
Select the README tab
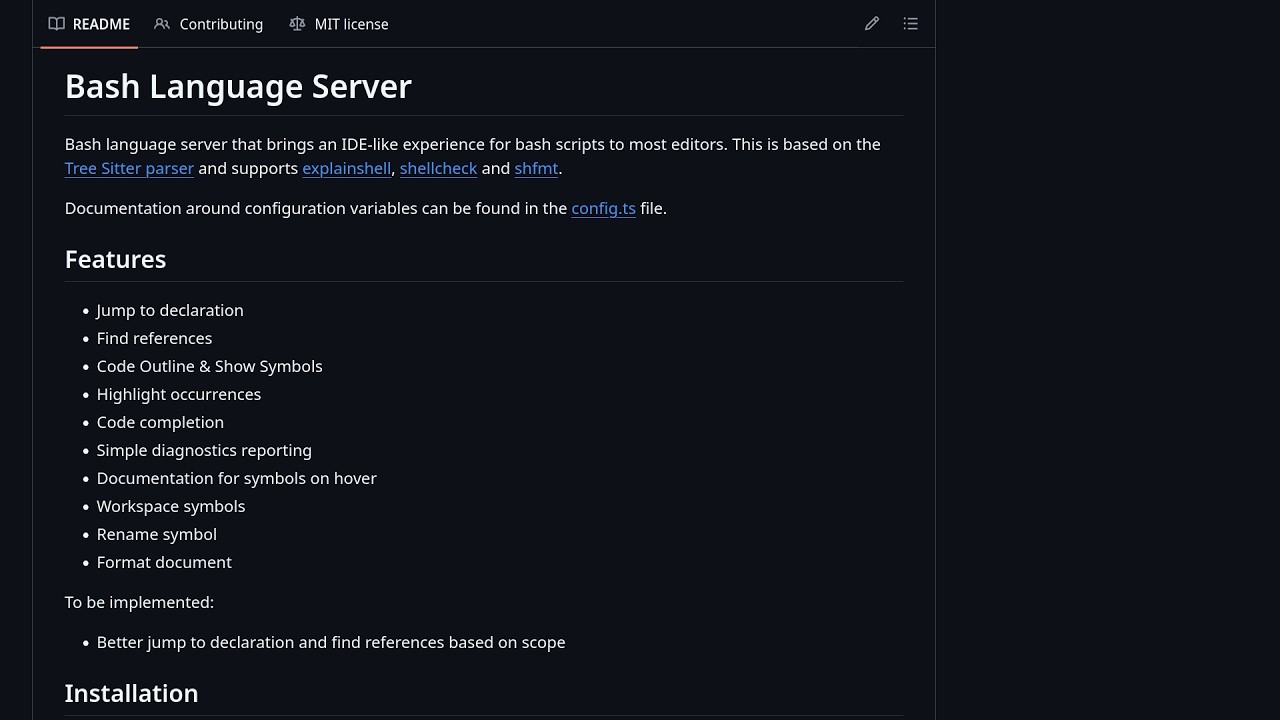click(x=89, y=24)
